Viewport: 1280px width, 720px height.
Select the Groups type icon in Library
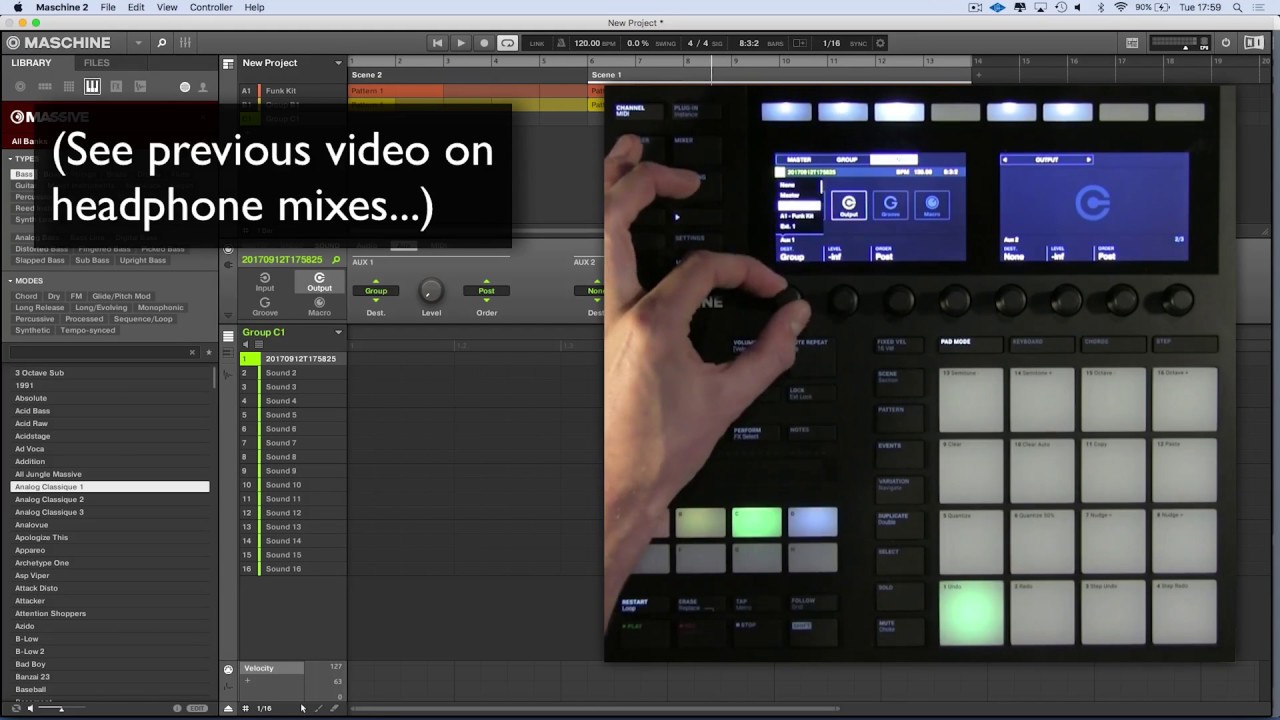click(45, 87)
